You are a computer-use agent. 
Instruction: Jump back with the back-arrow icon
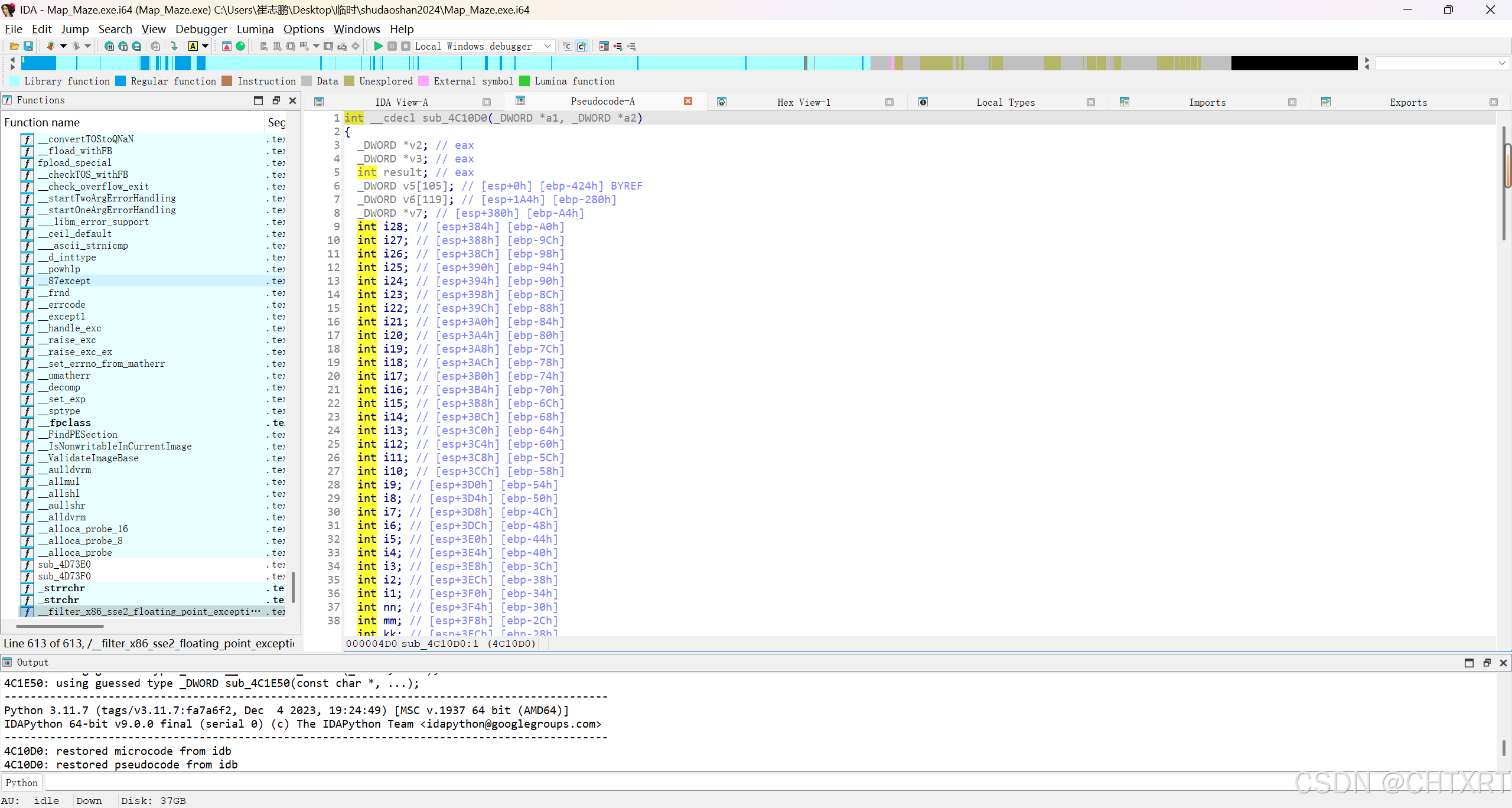tap(51, 46)
